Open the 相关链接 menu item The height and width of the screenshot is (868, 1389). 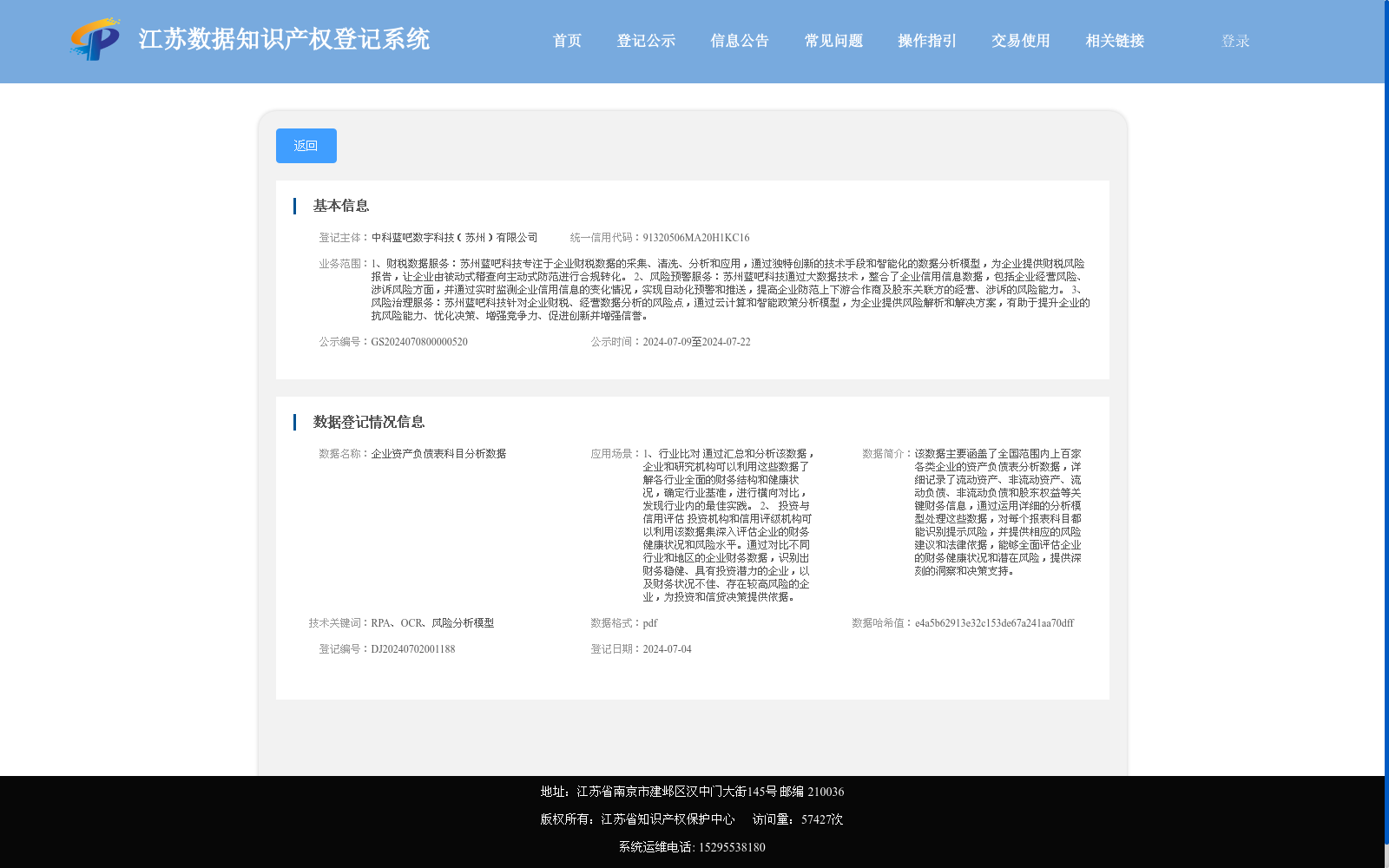[1115, 41]
